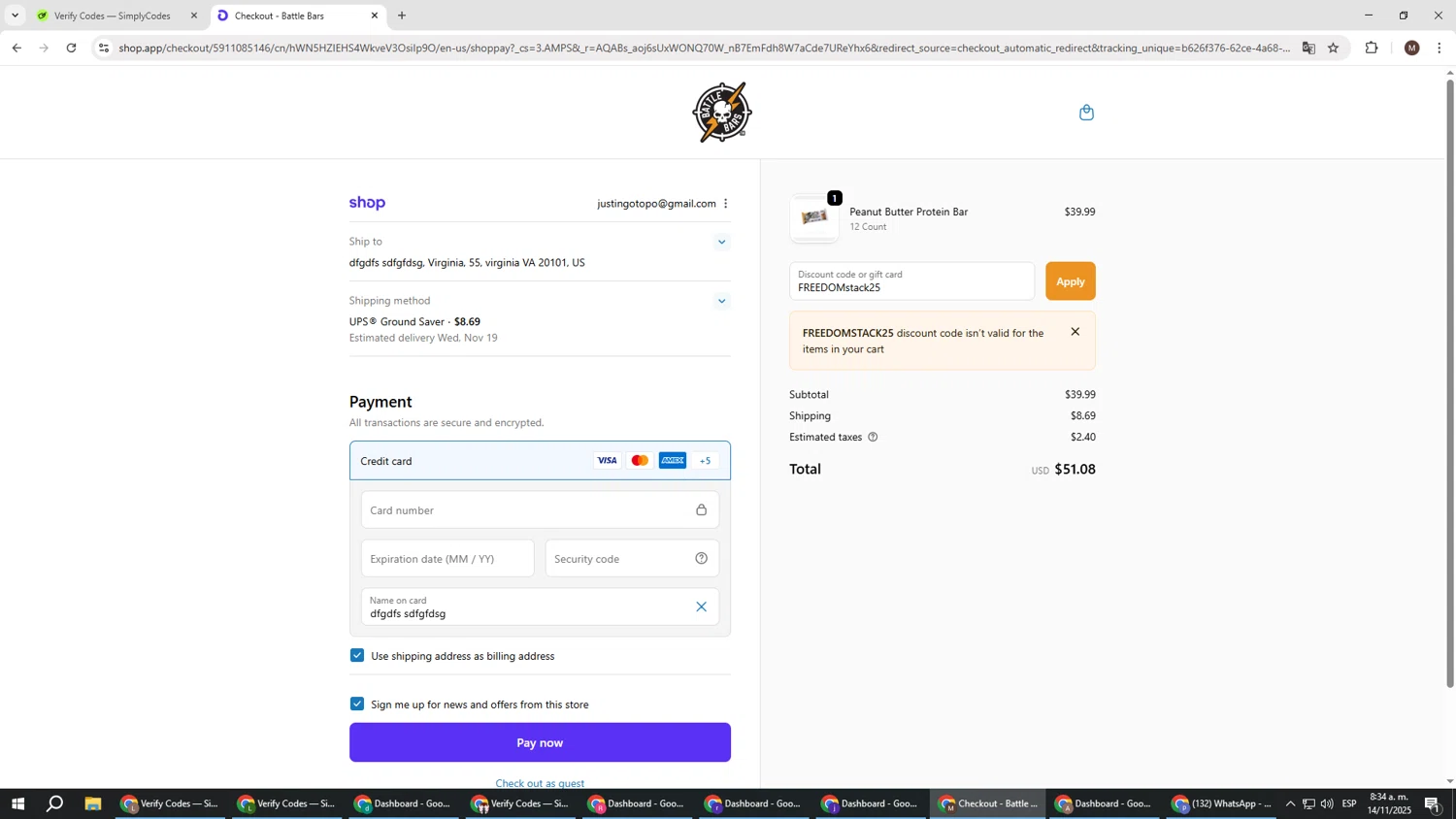Click the Peanut Butter Protein Bar name
The image size is (1456, 819).
point(909,212)
